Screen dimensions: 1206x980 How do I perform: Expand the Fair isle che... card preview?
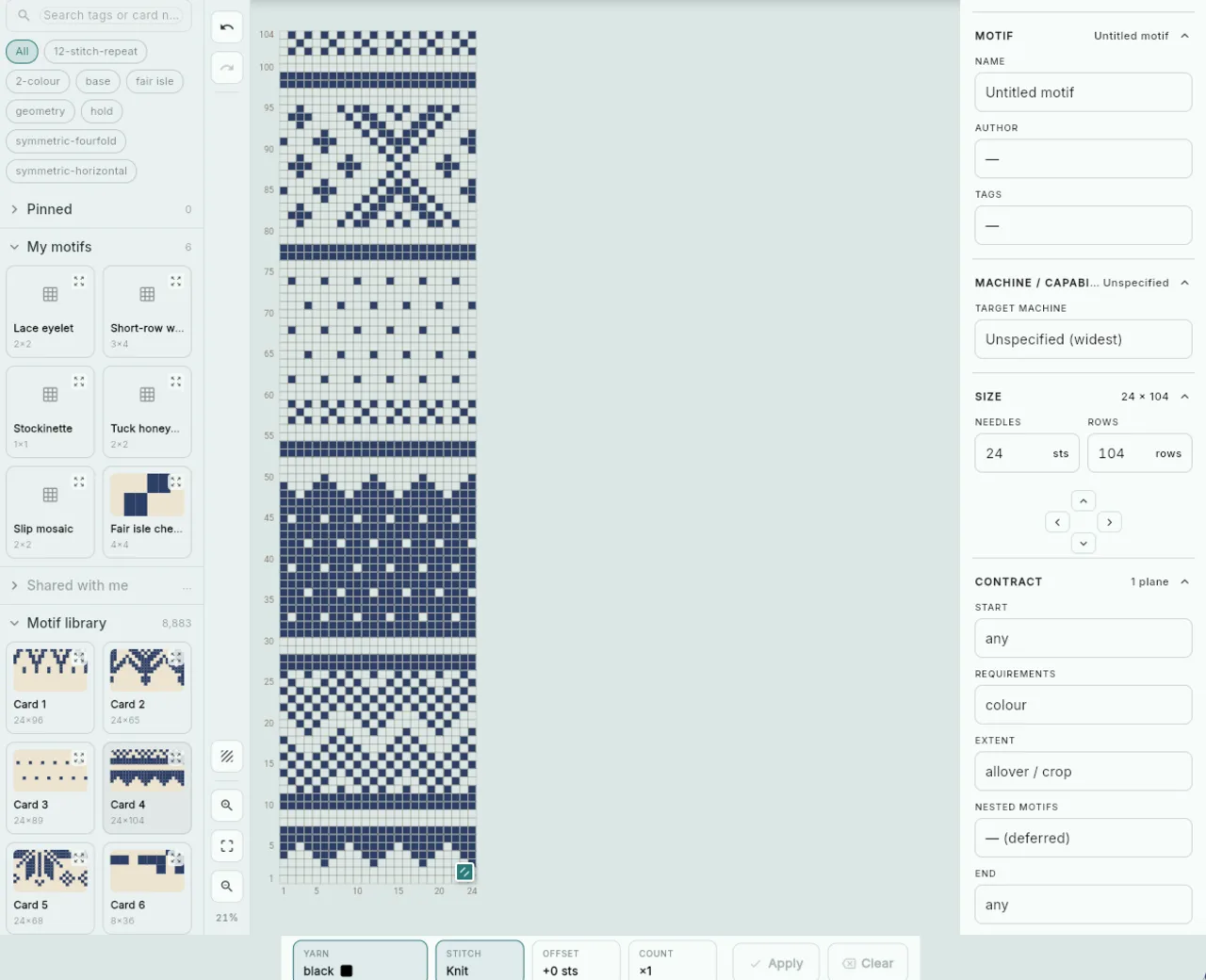[x=176, y=482]
